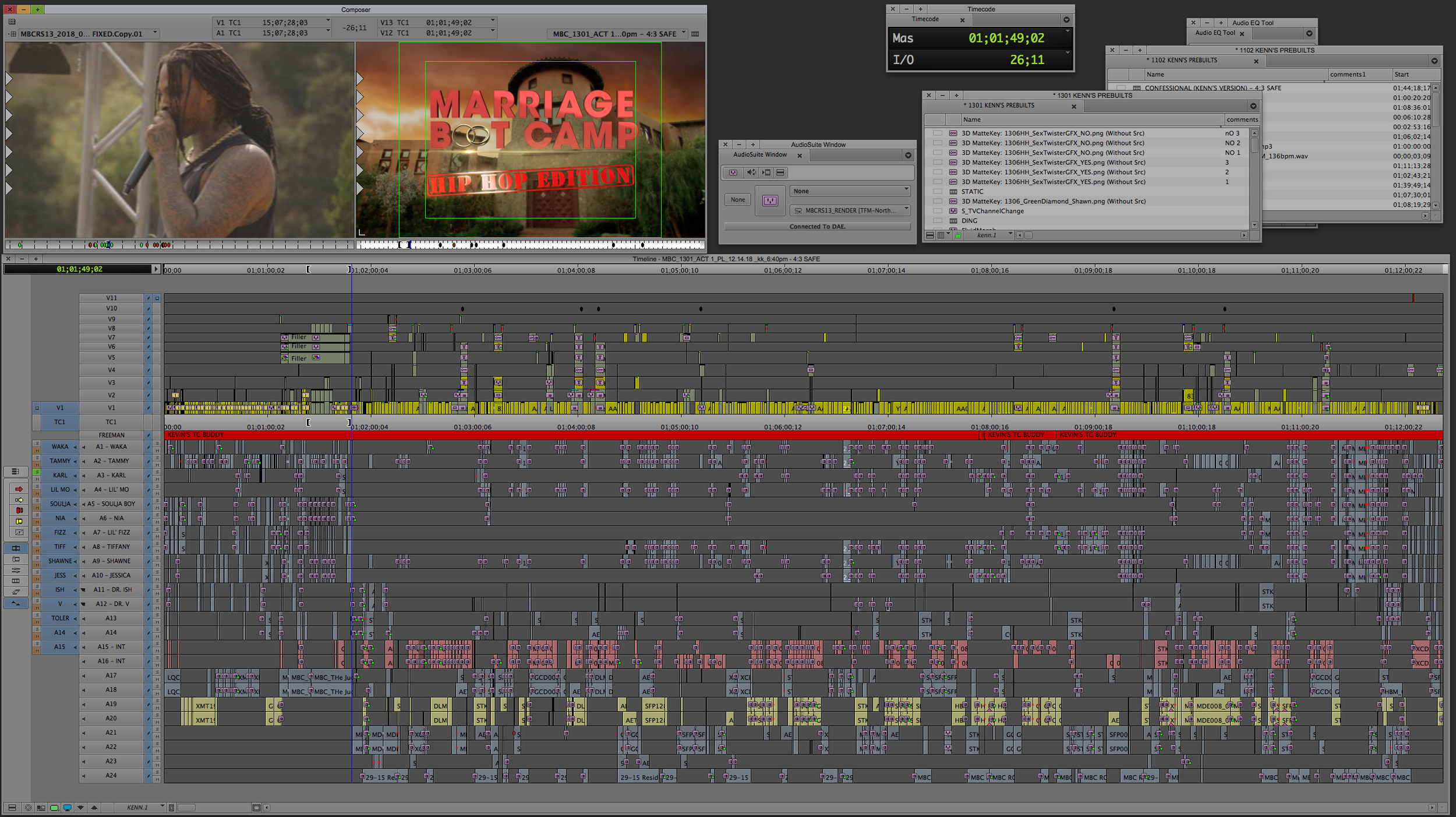1456x817 pixels.
Task: Click the FREEMAN track button in the timeline
Action: coord(111,435)
